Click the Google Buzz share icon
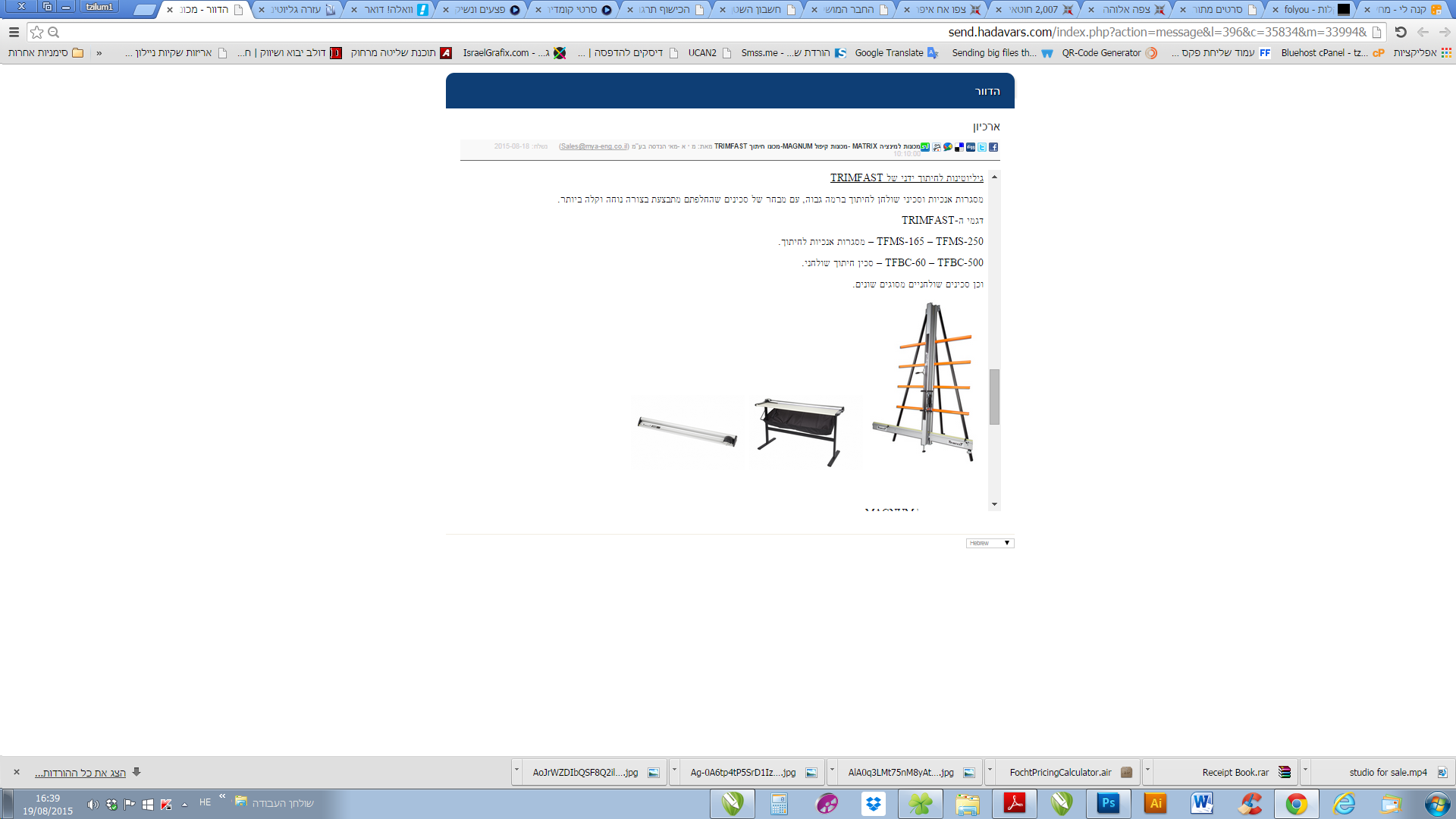1456x819 pixels. pos(948,147)
